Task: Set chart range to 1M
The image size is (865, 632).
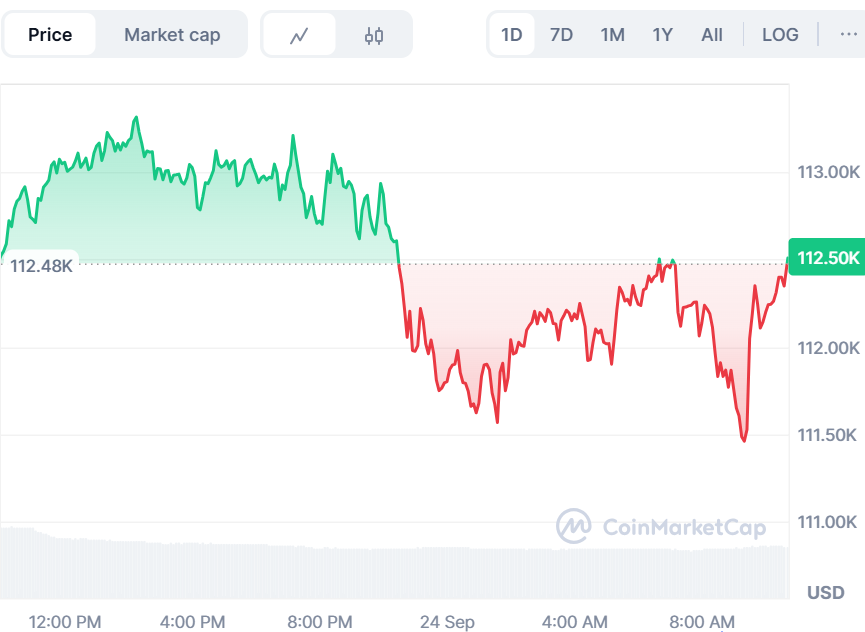Action: point(612,35)
